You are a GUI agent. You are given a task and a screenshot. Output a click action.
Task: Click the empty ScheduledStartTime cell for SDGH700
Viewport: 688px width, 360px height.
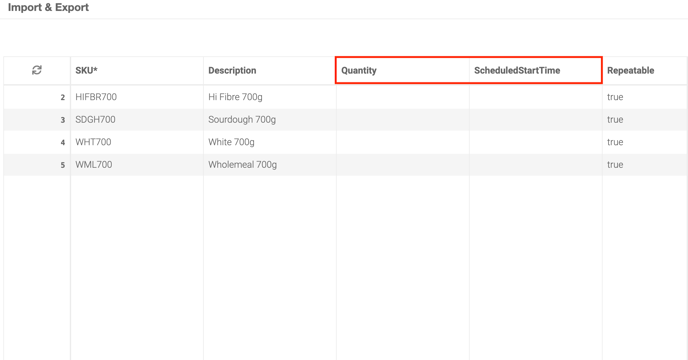[x=536, y=119]
